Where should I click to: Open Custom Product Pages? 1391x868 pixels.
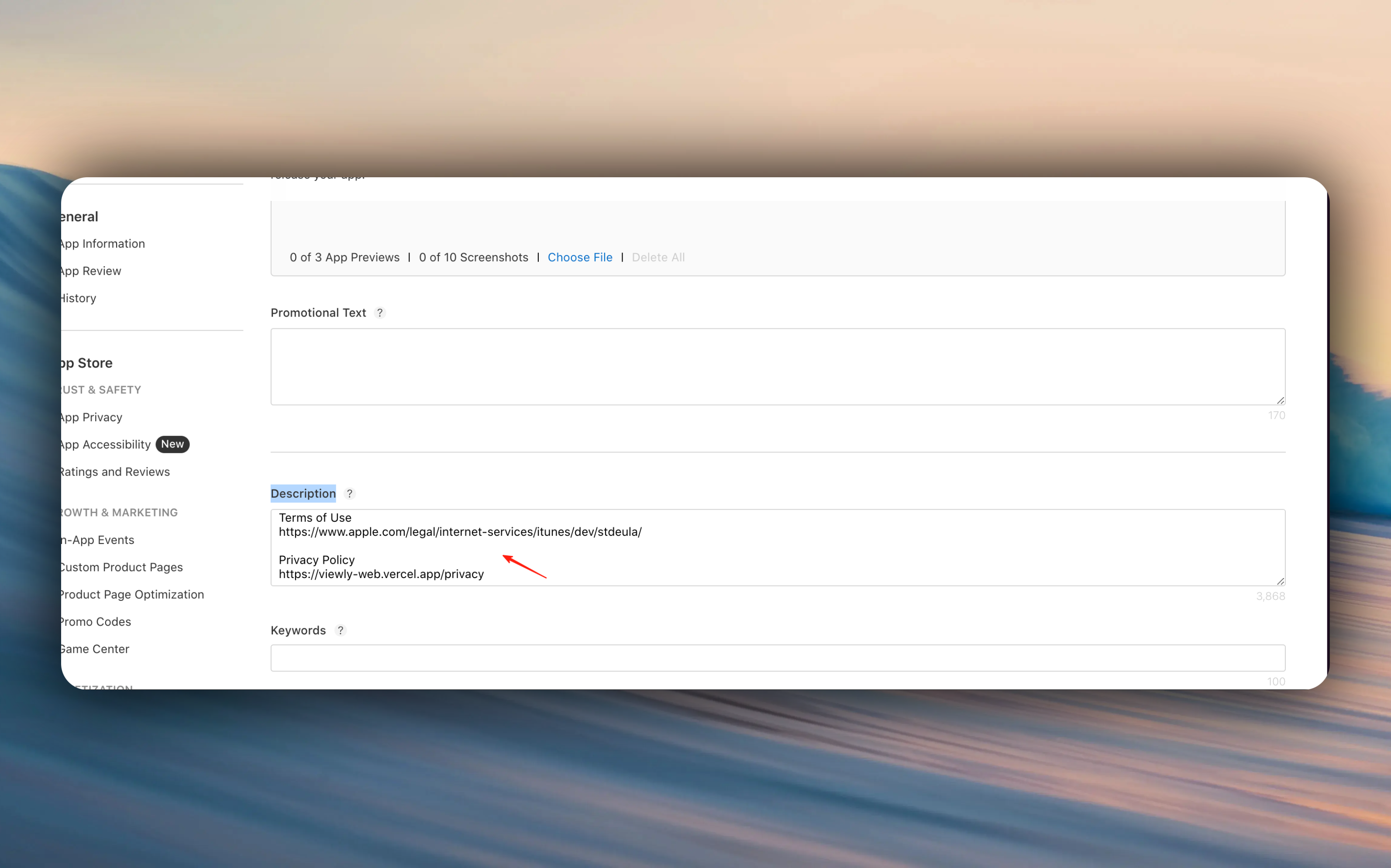tap(121, 567)
